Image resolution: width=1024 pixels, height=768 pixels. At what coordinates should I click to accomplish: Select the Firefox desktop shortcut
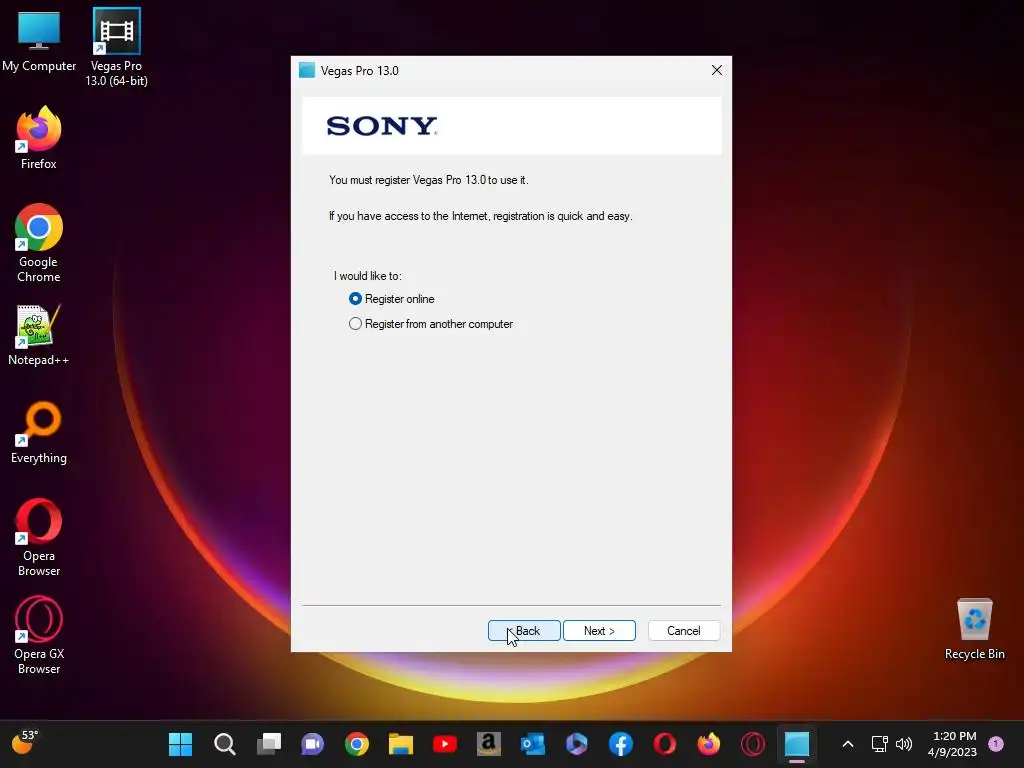pos(39,138)
